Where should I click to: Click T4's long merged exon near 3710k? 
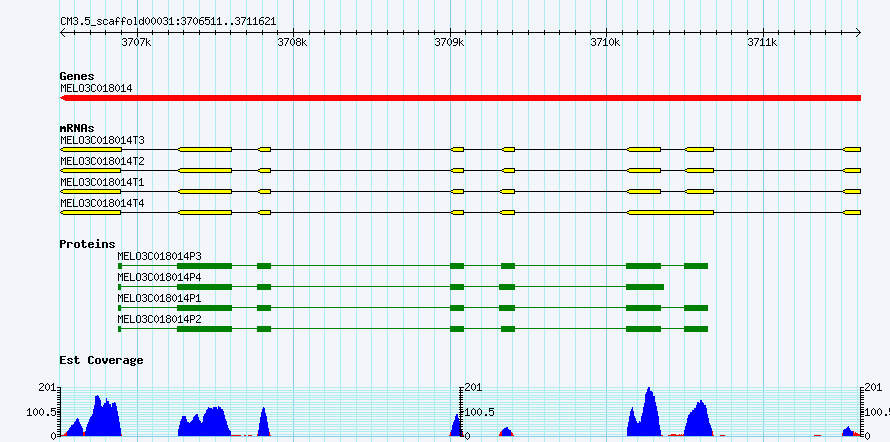(670, 212)
